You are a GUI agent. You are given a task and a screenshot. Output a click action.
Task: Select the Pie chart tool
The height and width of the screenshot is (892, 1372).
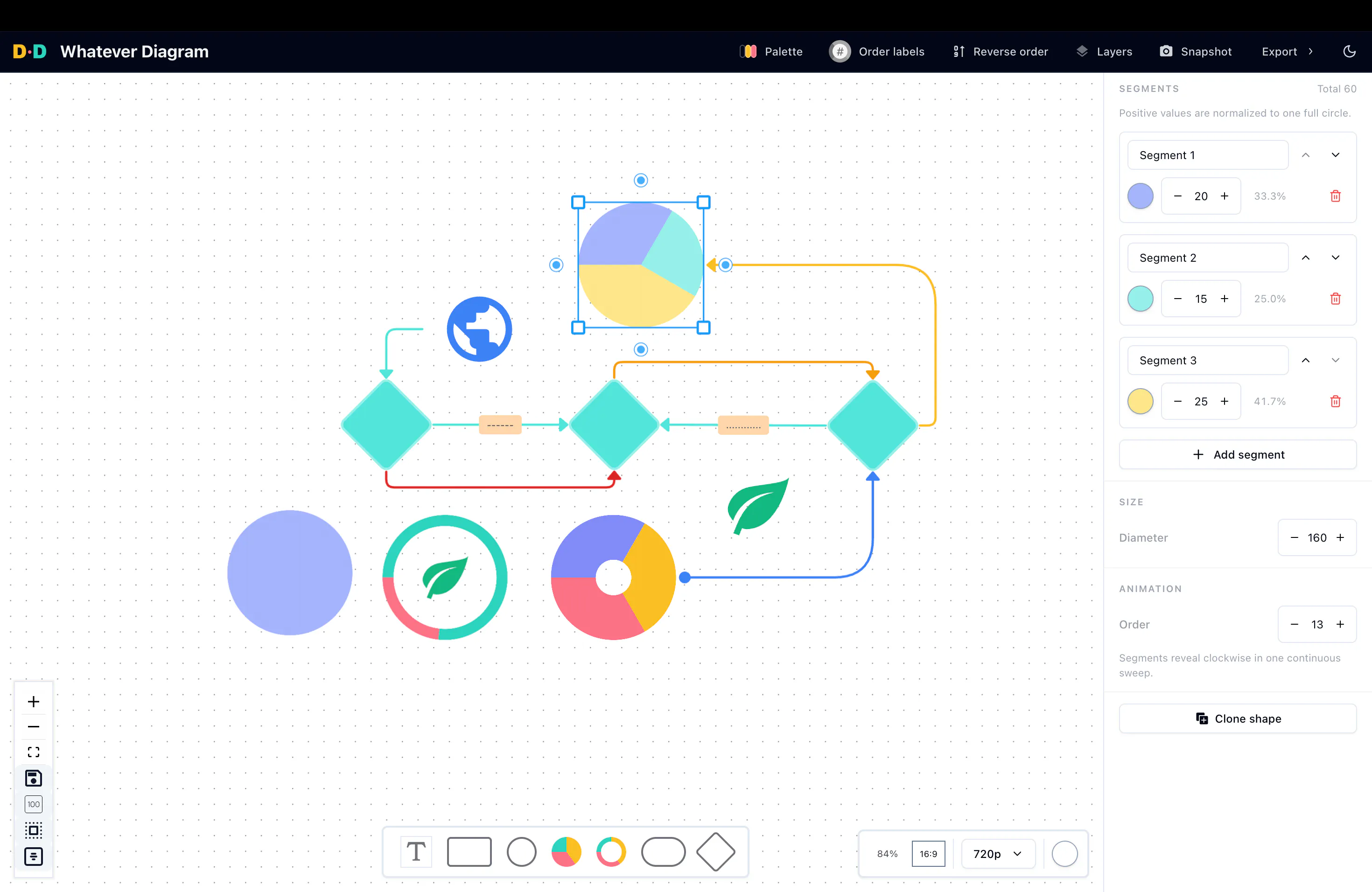(566, 852)
